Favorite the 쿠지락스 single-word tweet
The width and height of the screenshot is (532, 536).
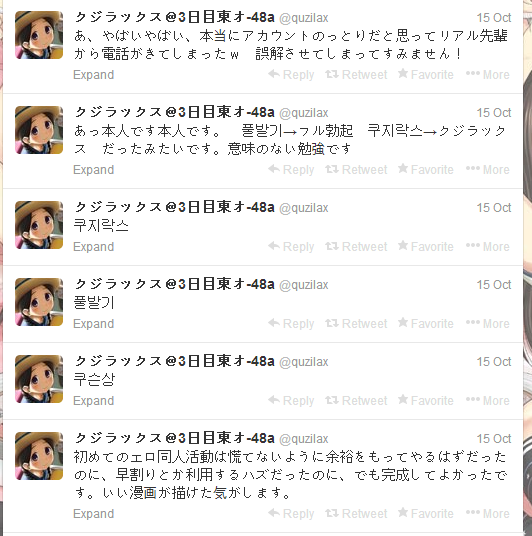tap(426, 246)
